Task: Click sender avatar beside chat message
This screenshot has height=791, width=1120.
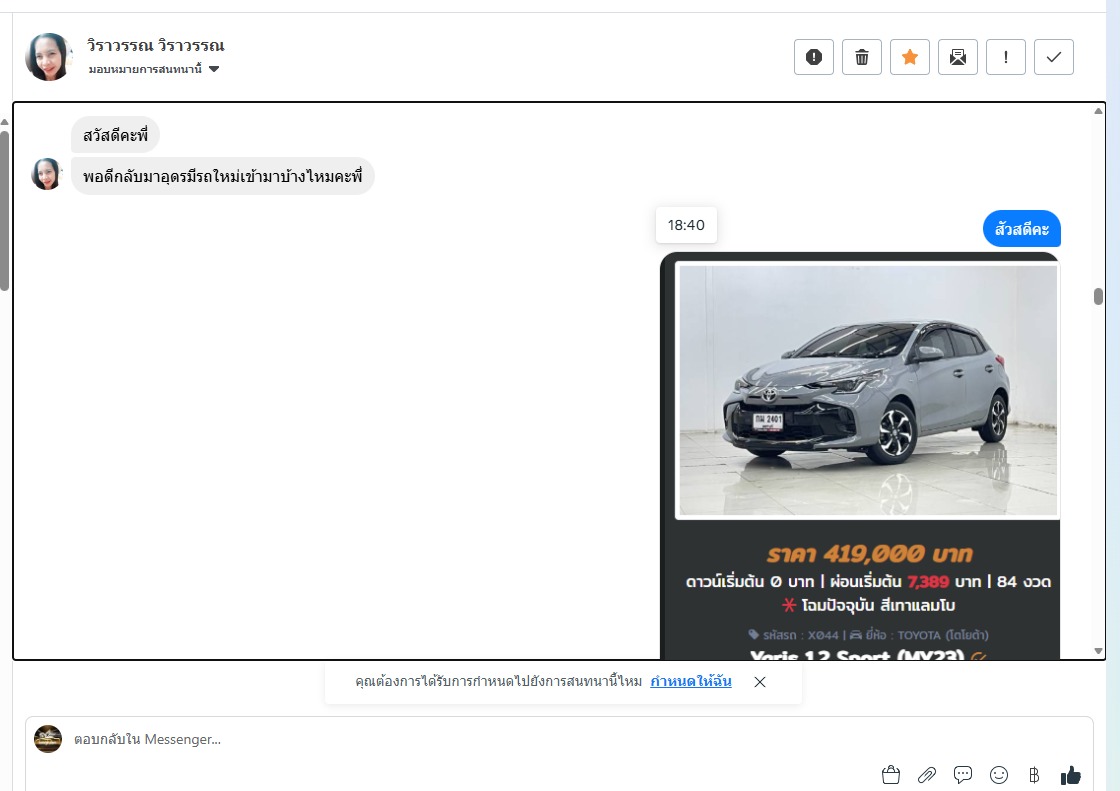Action: point(46,174)
